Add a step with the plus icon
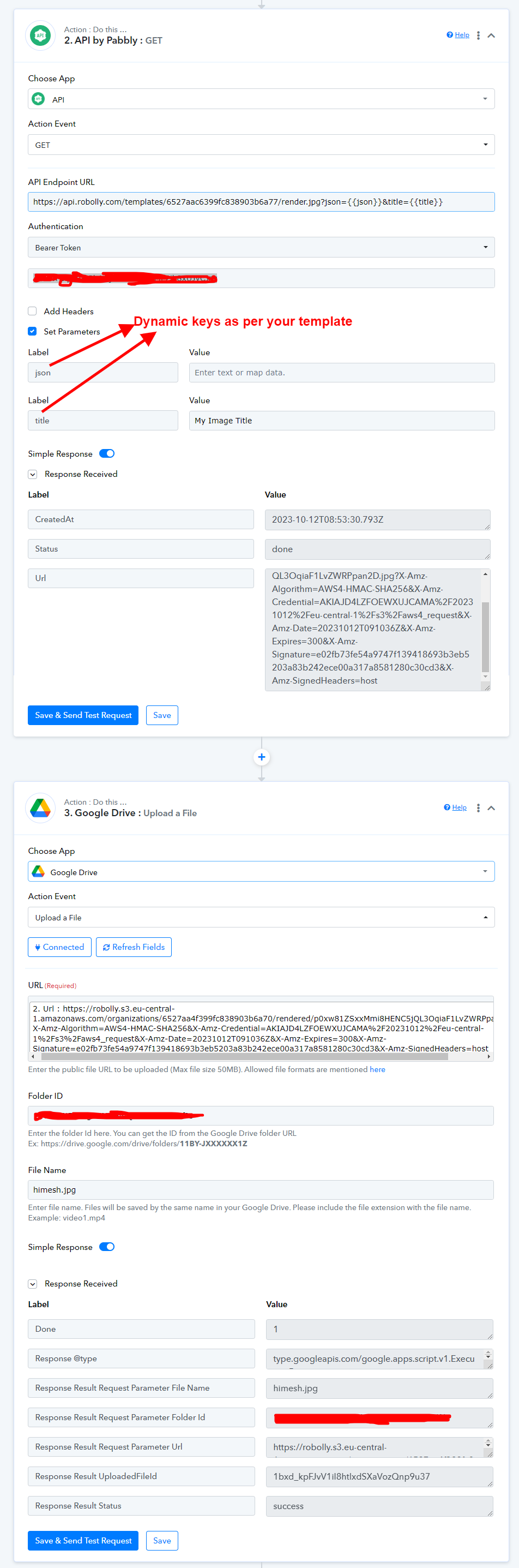Image resolution: width=519 pixels, height=1568 pixels. pos(262,757)
